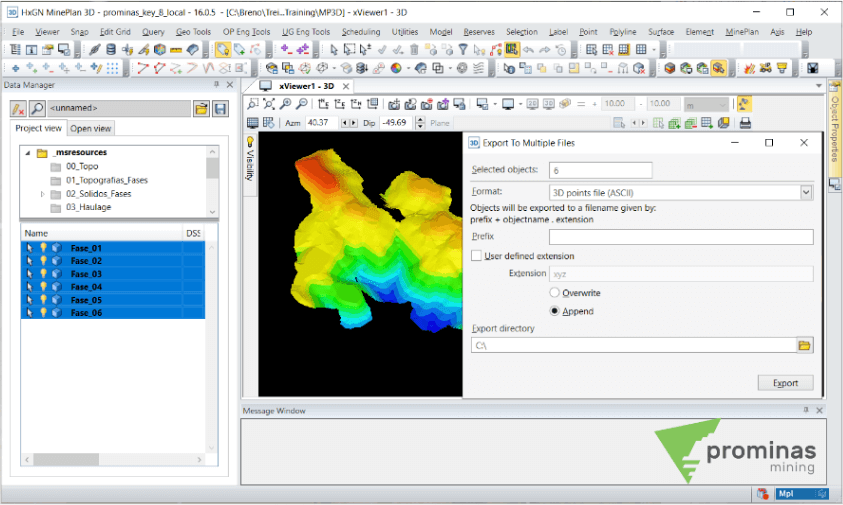Click the yellow ruler measure tool icon
This screenshot has height=505, width=843.
(176, 50)
